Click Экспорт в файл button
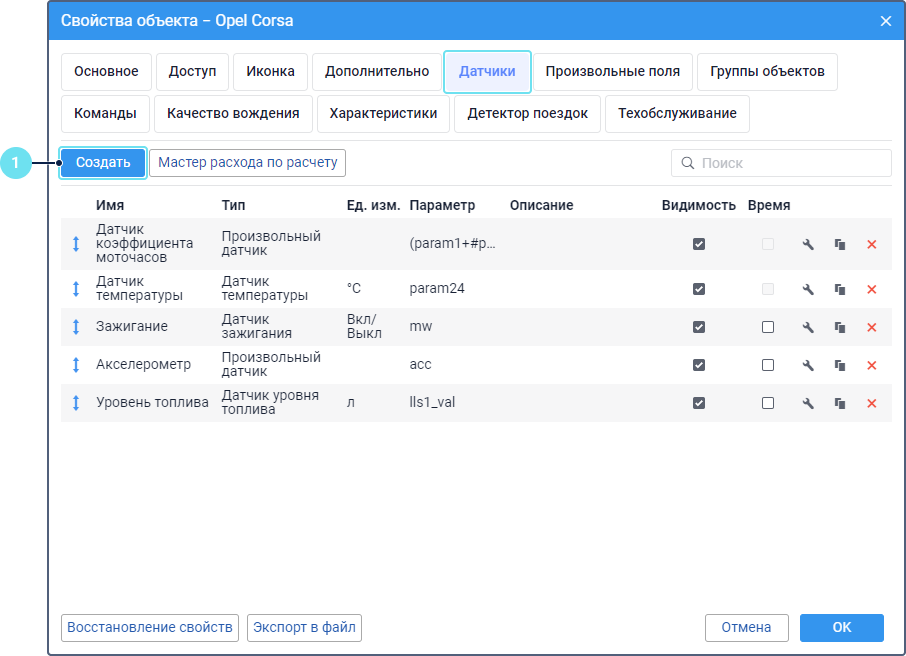906x656 pixels. 304,628
